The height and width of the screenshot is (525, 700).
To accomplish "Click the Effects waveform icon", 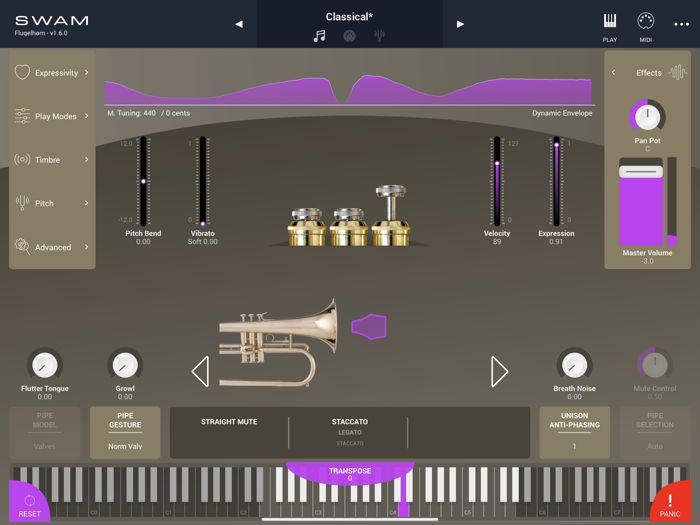I will [677, 72].
